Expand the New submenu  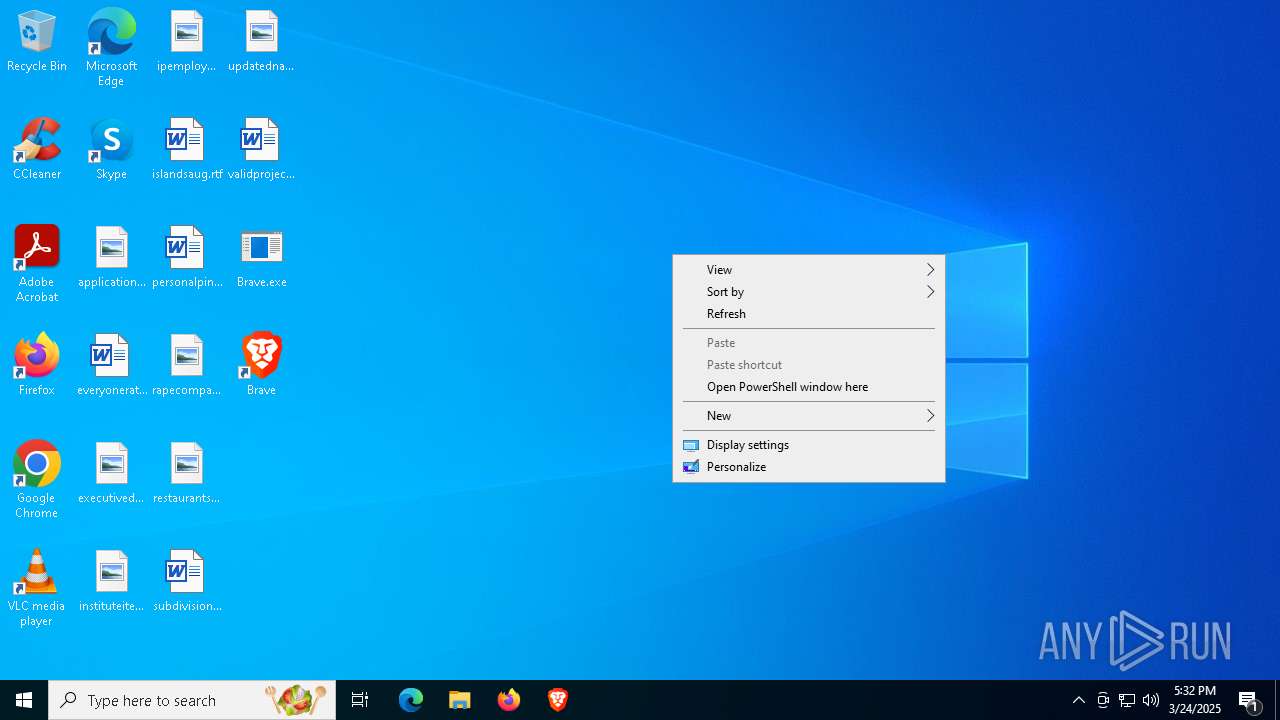(809, 416)
